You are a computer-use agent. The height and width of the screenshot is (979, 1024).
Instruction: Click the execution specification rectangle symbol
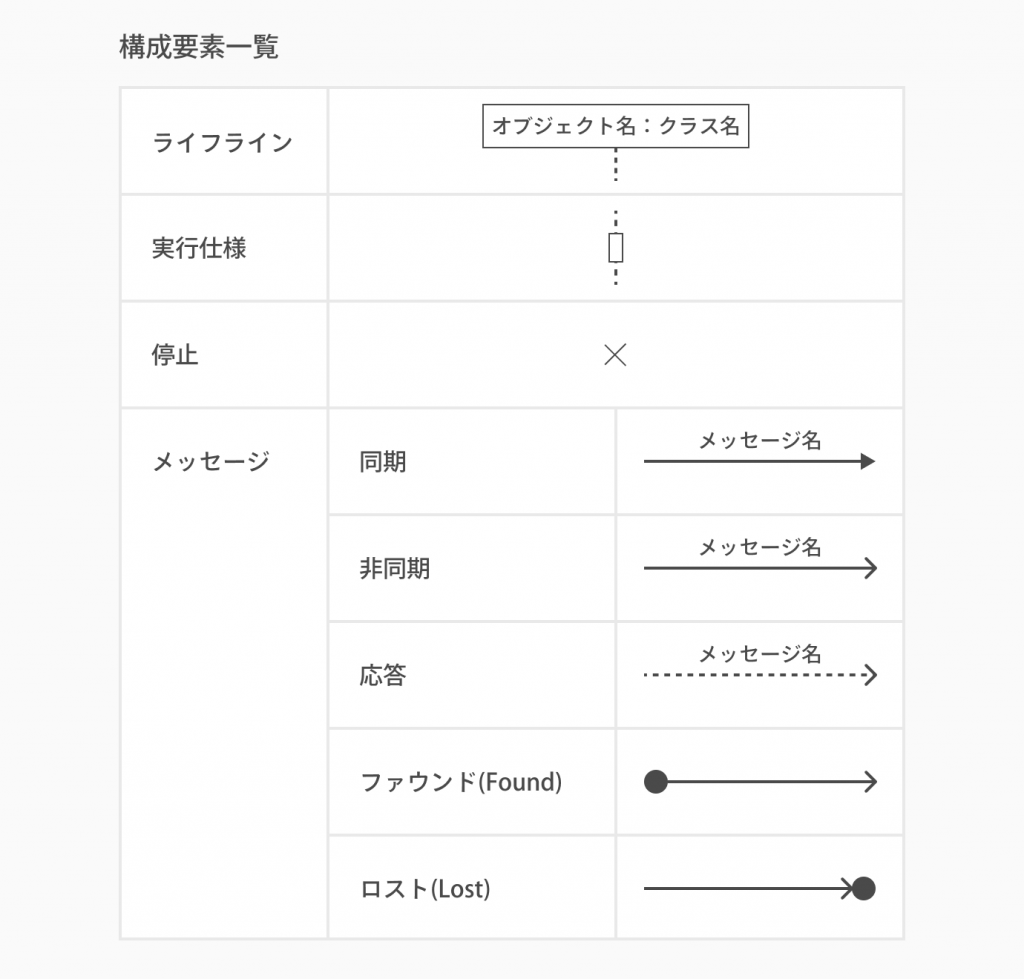(x=616, y=247)
